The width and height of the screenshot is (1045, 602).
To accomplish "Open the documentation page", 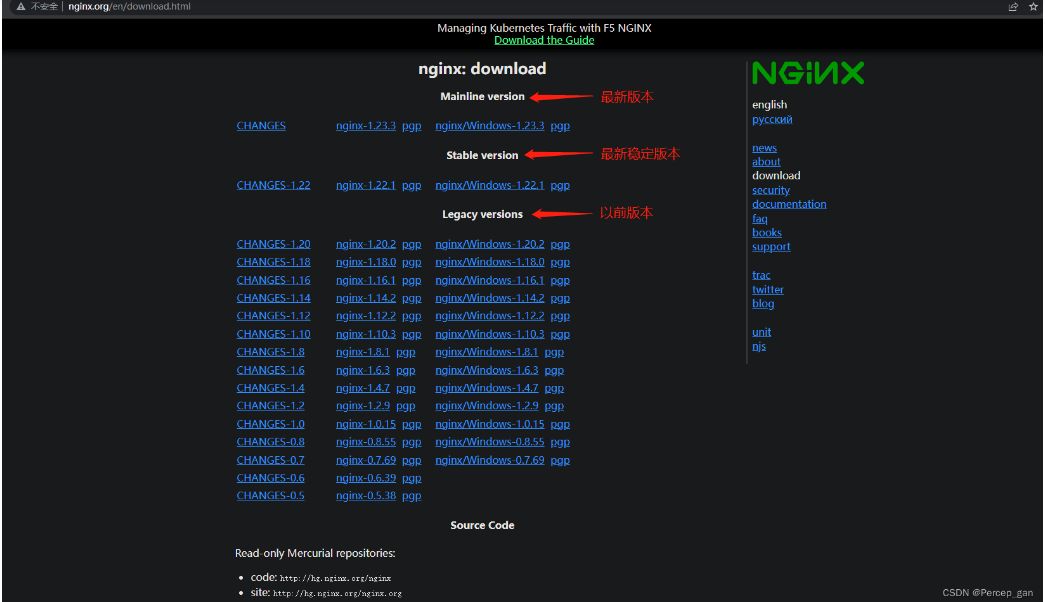I will point(789,204).
